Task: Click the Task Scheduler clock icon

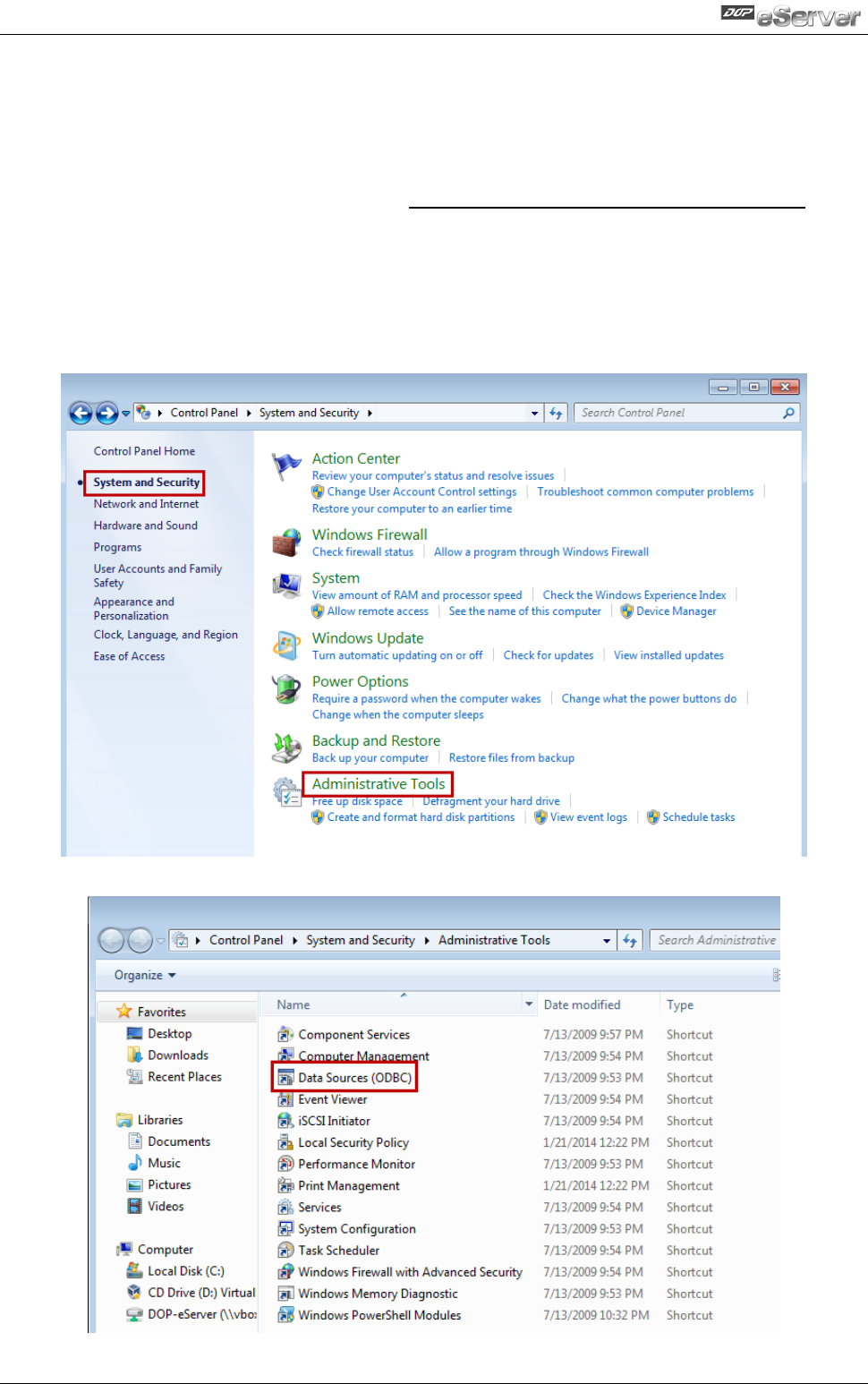Action: 285,1250
